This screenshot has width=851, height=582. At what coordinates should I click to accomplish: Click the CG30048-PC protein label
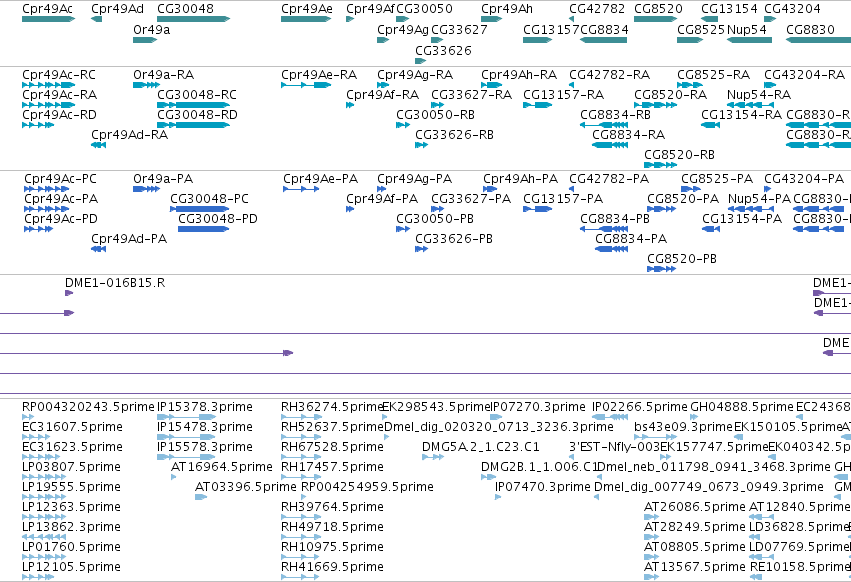(209, 199)
